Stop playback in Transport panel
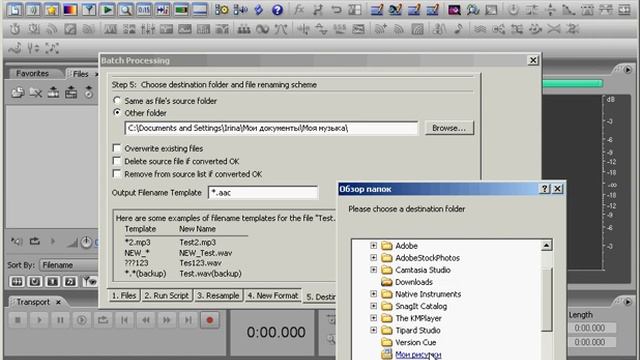 [18, 320]
